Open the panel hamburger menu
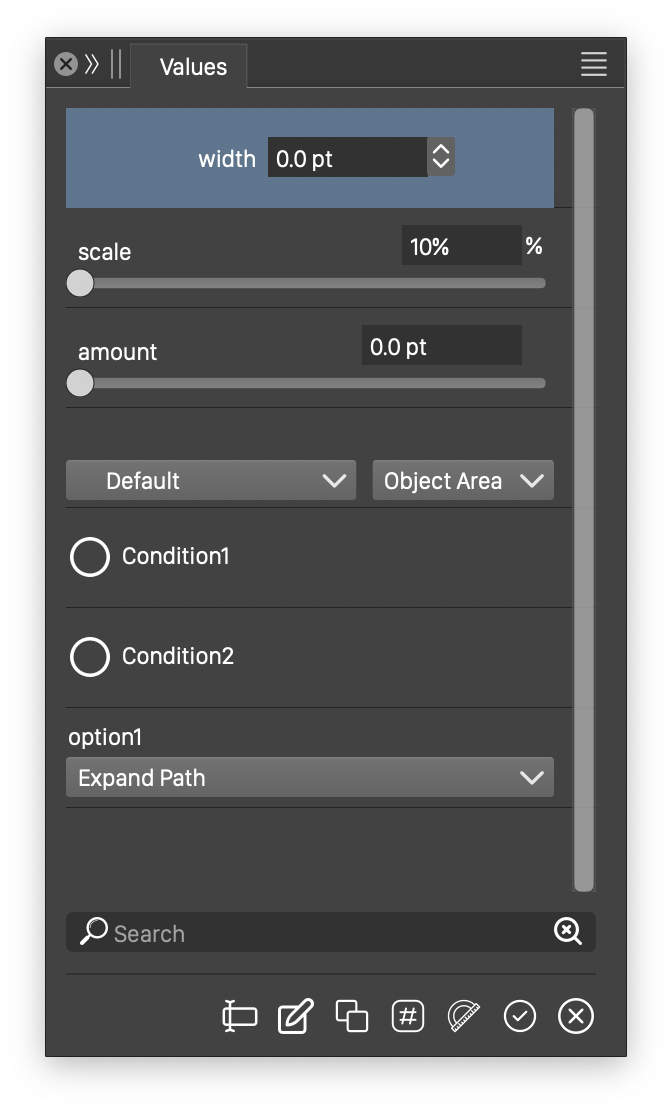 click(594, 65)
